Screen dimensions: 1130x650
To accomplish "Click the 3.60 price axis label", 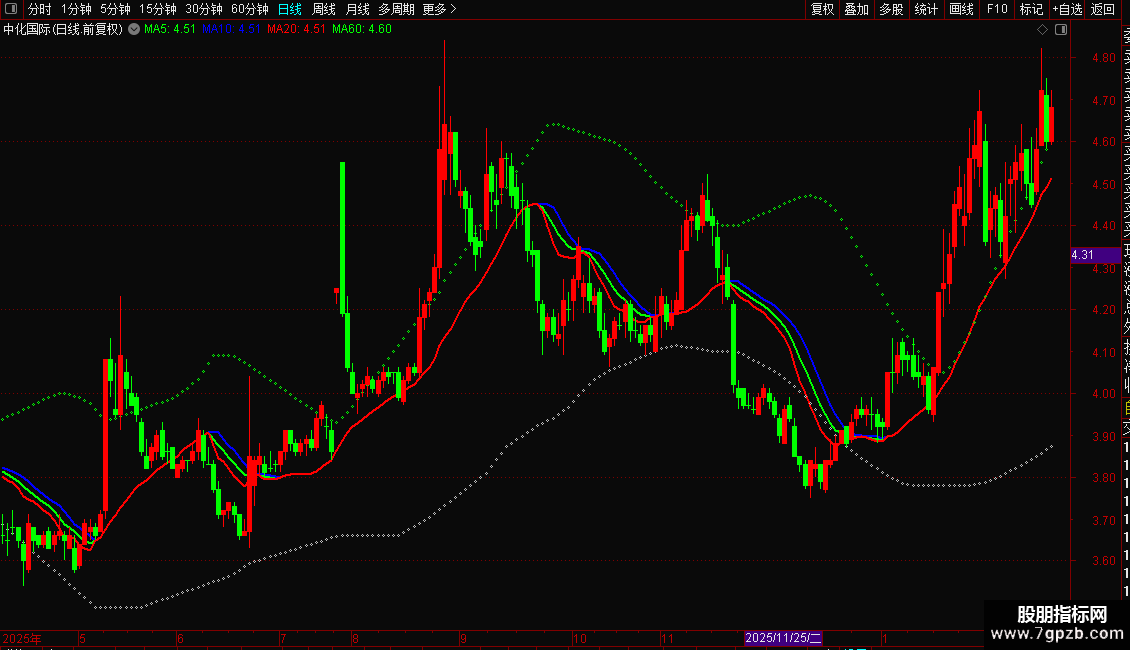I will [1104, 561].
